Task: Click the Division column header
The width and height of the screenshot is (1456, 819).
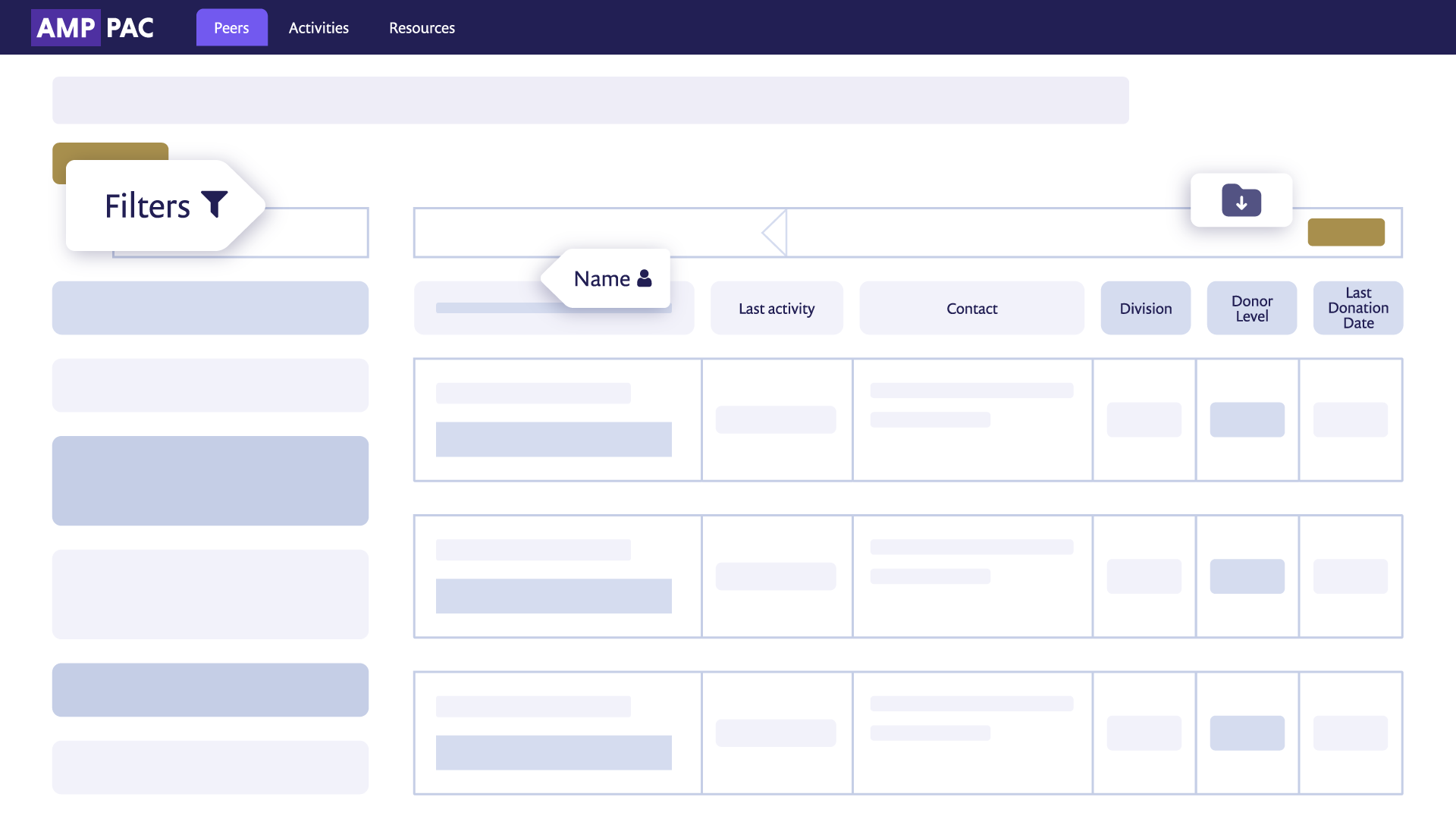Action: click(1145, 309)
